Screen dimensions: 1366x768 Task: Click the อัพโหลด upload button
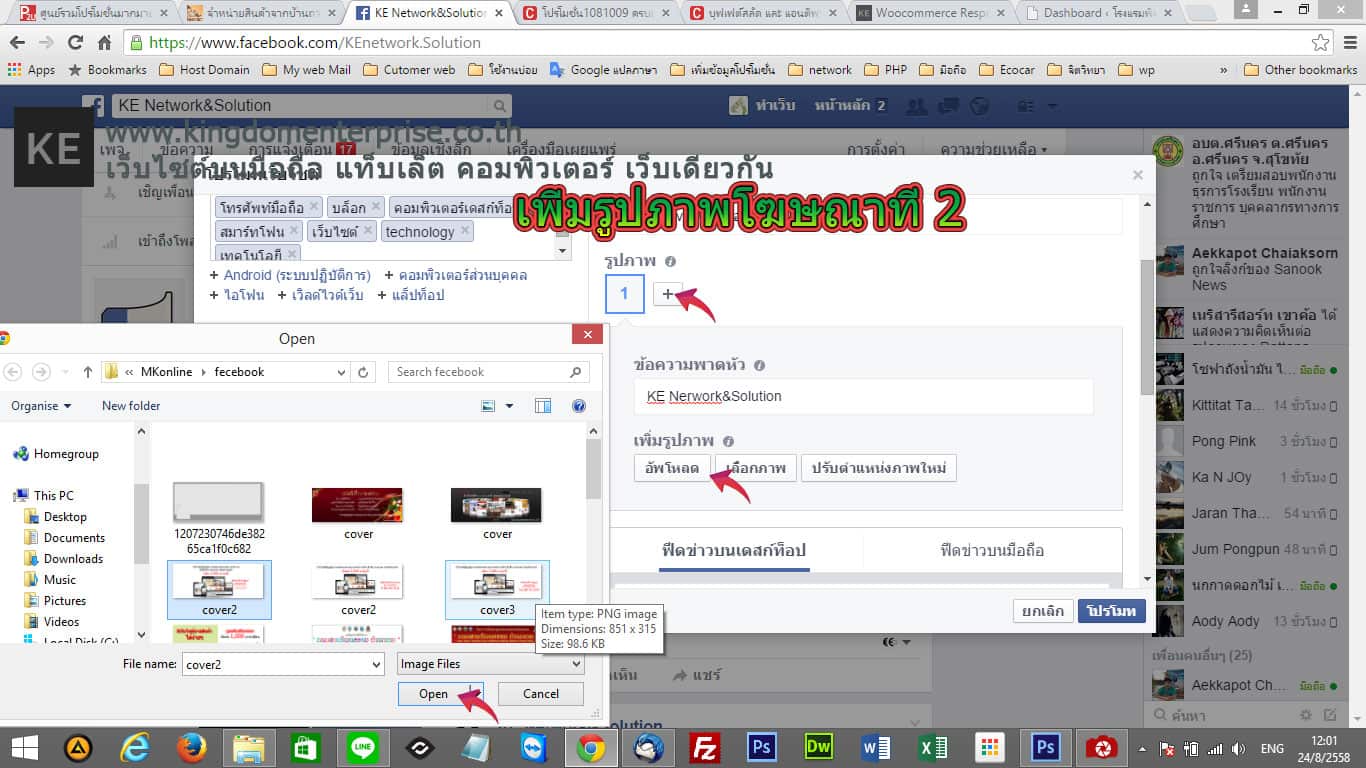click(671, 468)
